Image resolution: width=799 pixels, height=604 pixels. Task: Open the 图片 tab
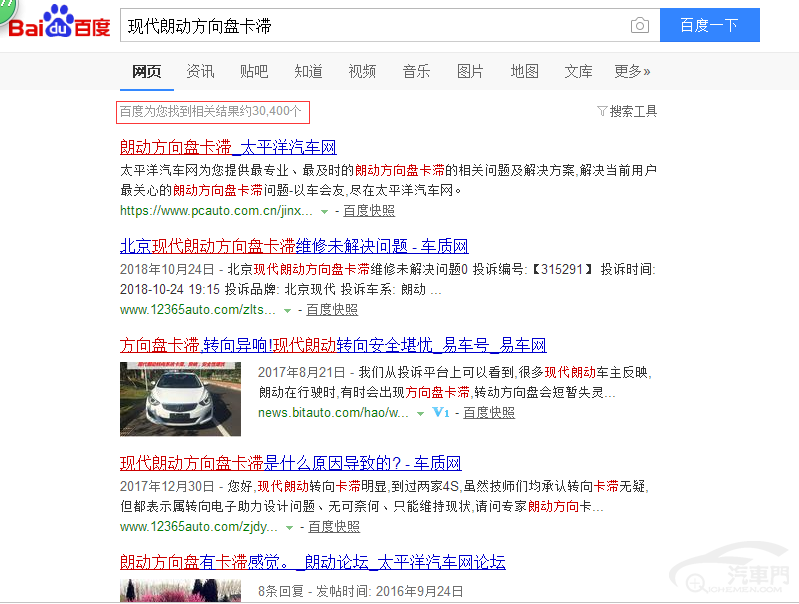[470, 71]
